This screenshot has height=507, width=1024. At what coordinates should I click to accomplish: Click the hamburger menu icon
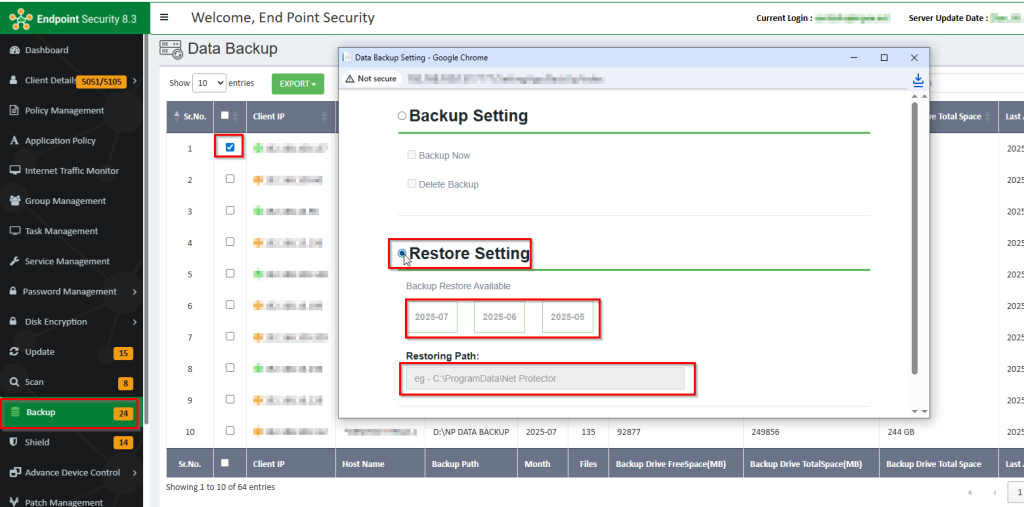tap(164, 17)
